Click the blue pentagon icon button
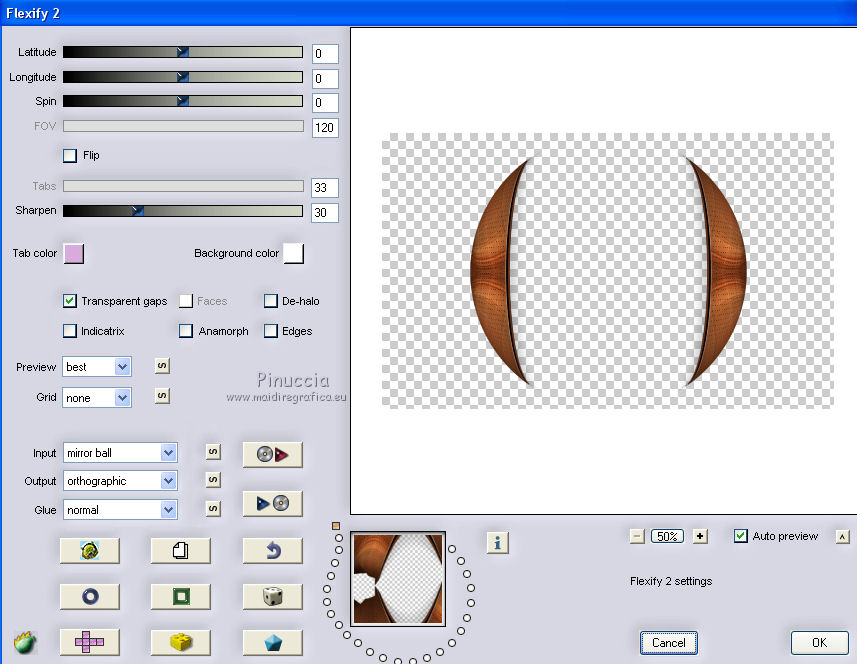Viewport: 857px width, 664px height. (x=272, y=642)
